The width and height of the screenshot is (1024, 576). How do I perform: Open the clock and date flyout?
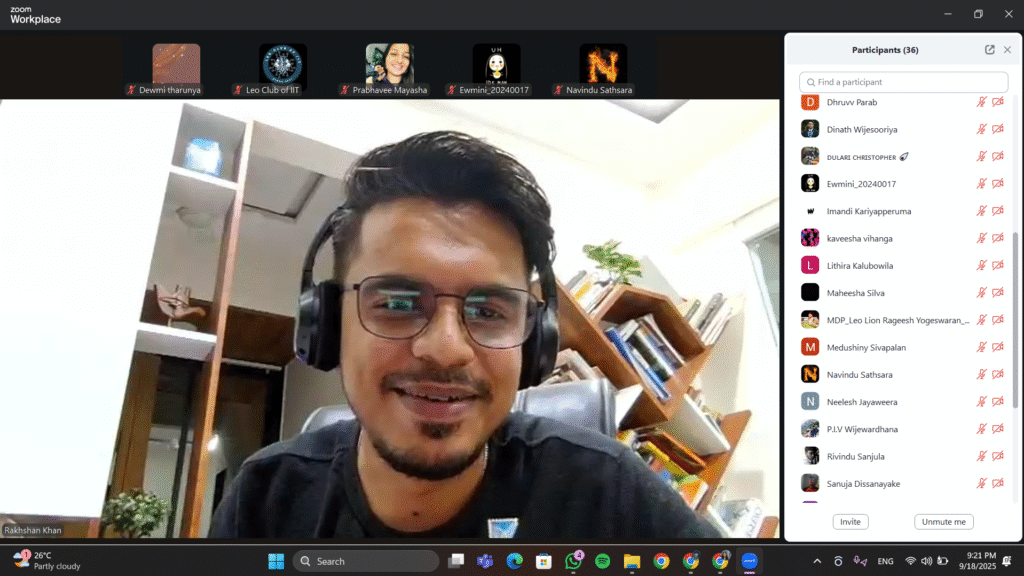click(981, 561)
